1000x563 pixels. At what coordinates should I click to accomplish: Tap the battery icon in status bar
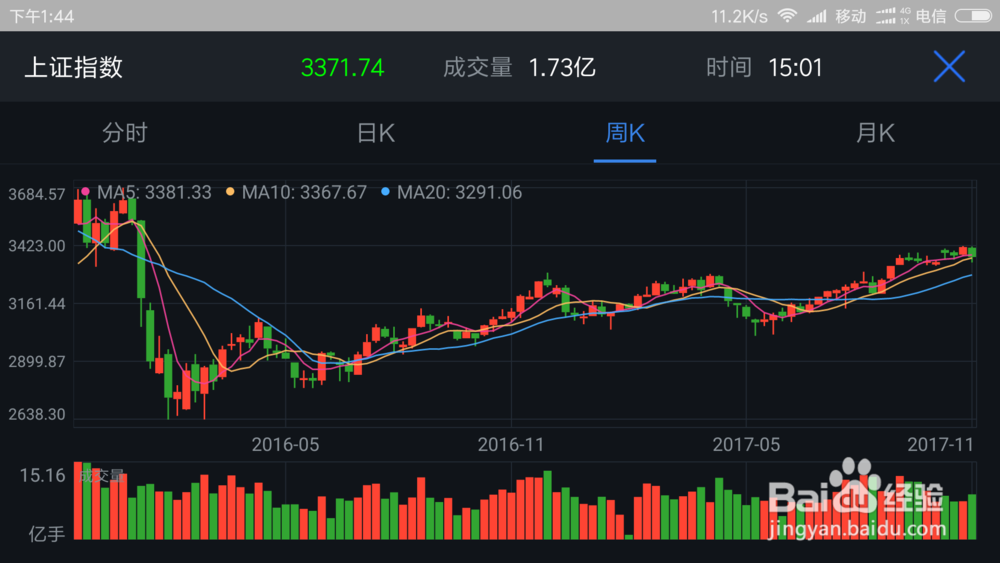(x=973, y=16)
